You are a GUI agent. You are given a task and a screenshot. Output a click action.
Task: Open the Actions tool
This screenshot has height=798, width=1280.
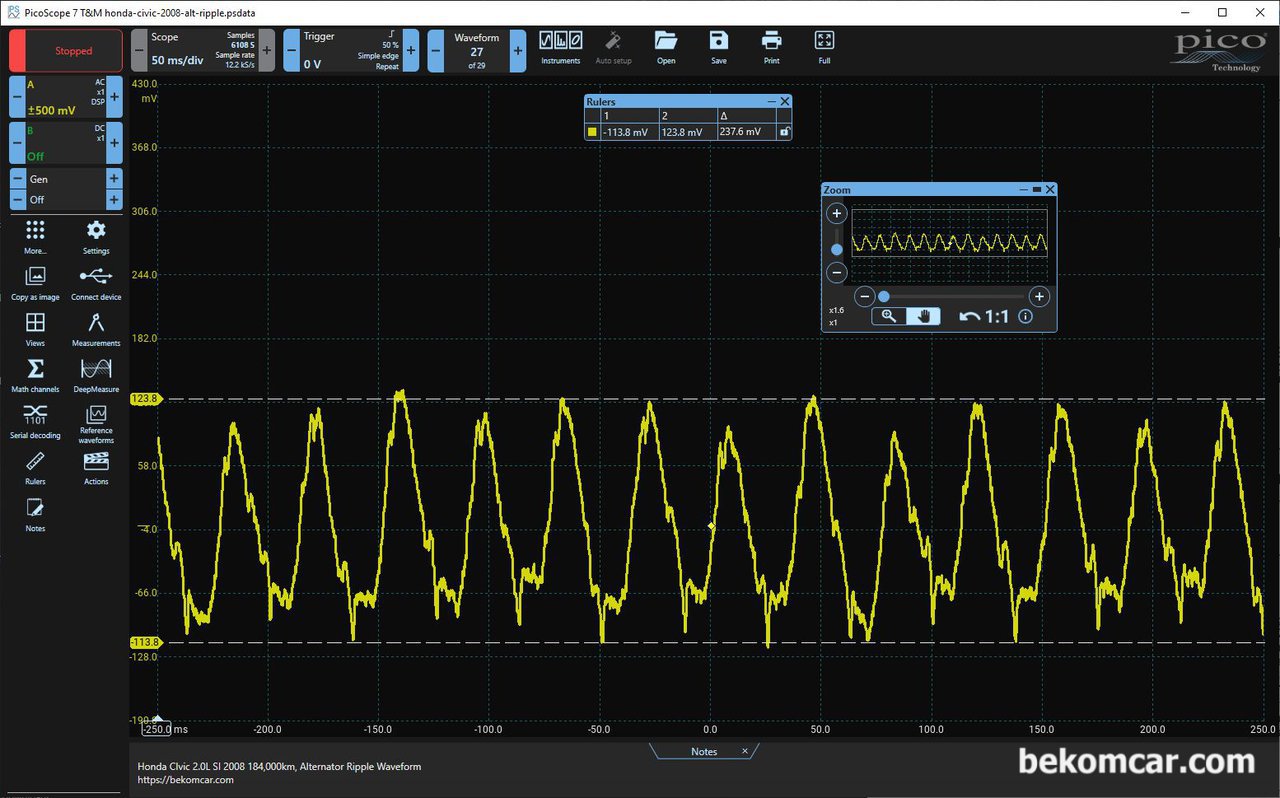click(x=96, y=468)
